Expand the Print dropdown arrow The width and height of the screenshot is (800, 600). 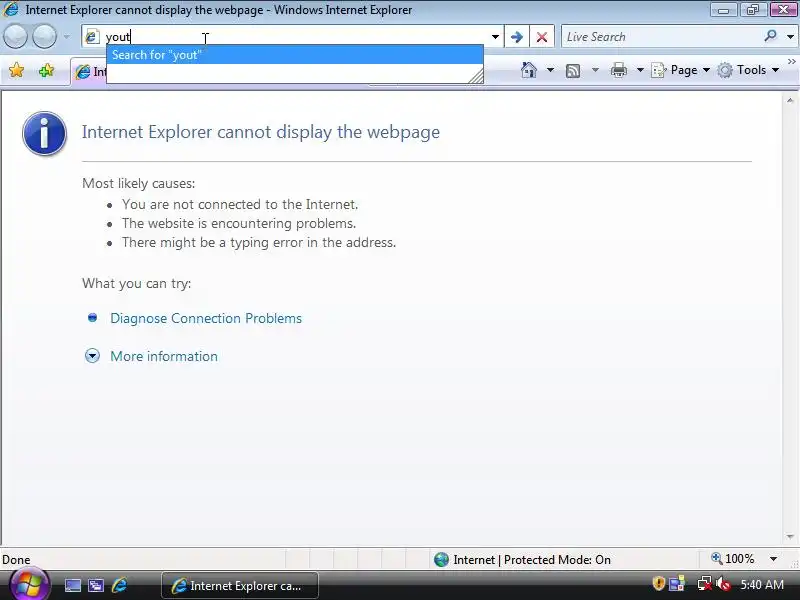coord(640,70)
